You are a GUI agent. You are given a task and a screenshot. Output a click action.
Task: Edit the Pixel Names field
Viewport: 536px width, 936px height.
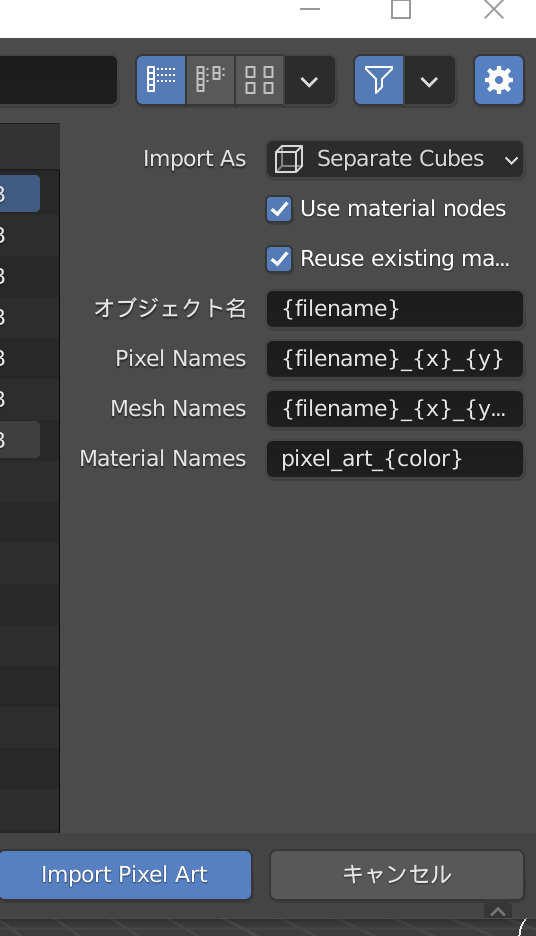(x=395, y=359)
